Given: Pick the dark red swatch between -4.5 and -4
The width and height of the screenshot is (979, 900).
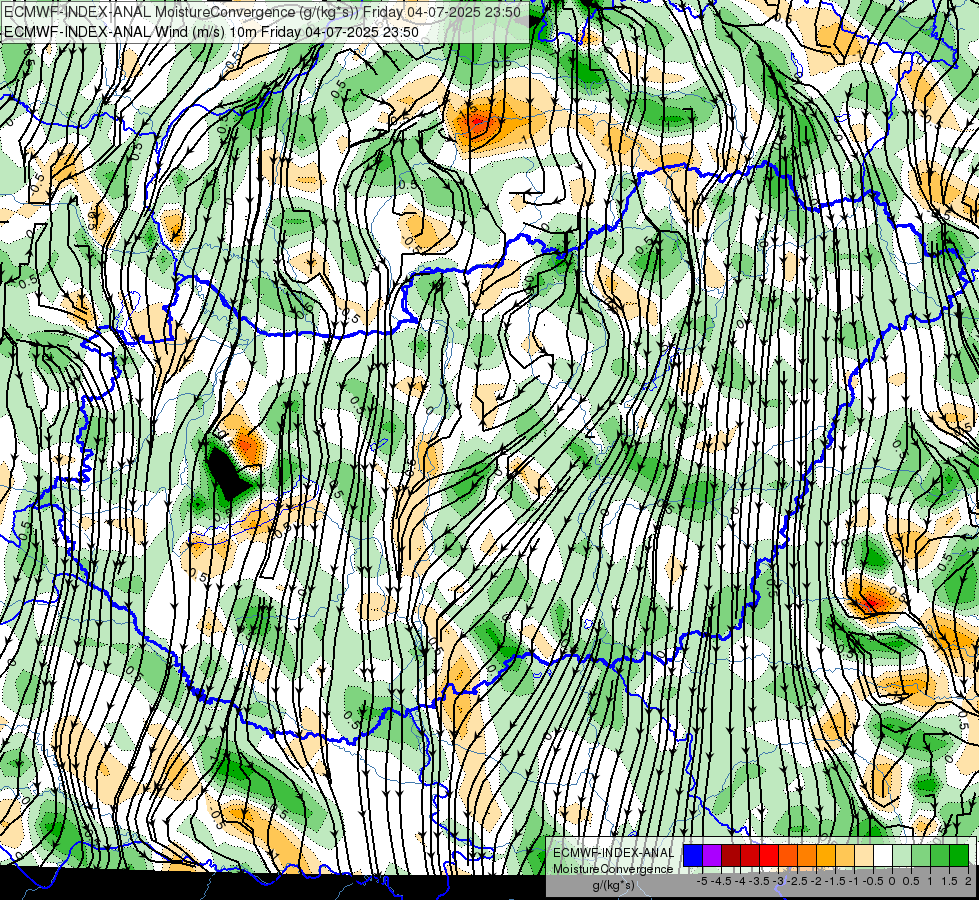Looking at the screenshot, I should (x=731, y=856).
